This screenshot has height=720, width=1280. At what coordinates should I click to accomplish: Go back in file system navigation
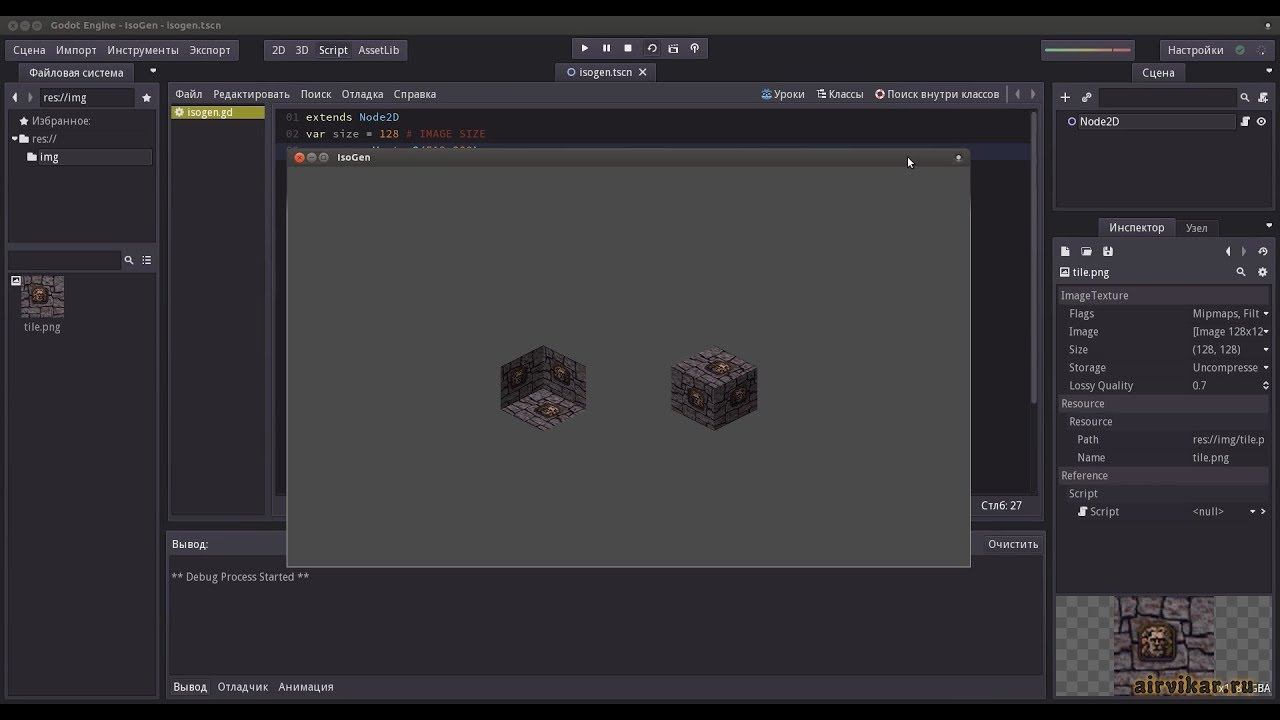pyautogui.click(x=15, y=97)
